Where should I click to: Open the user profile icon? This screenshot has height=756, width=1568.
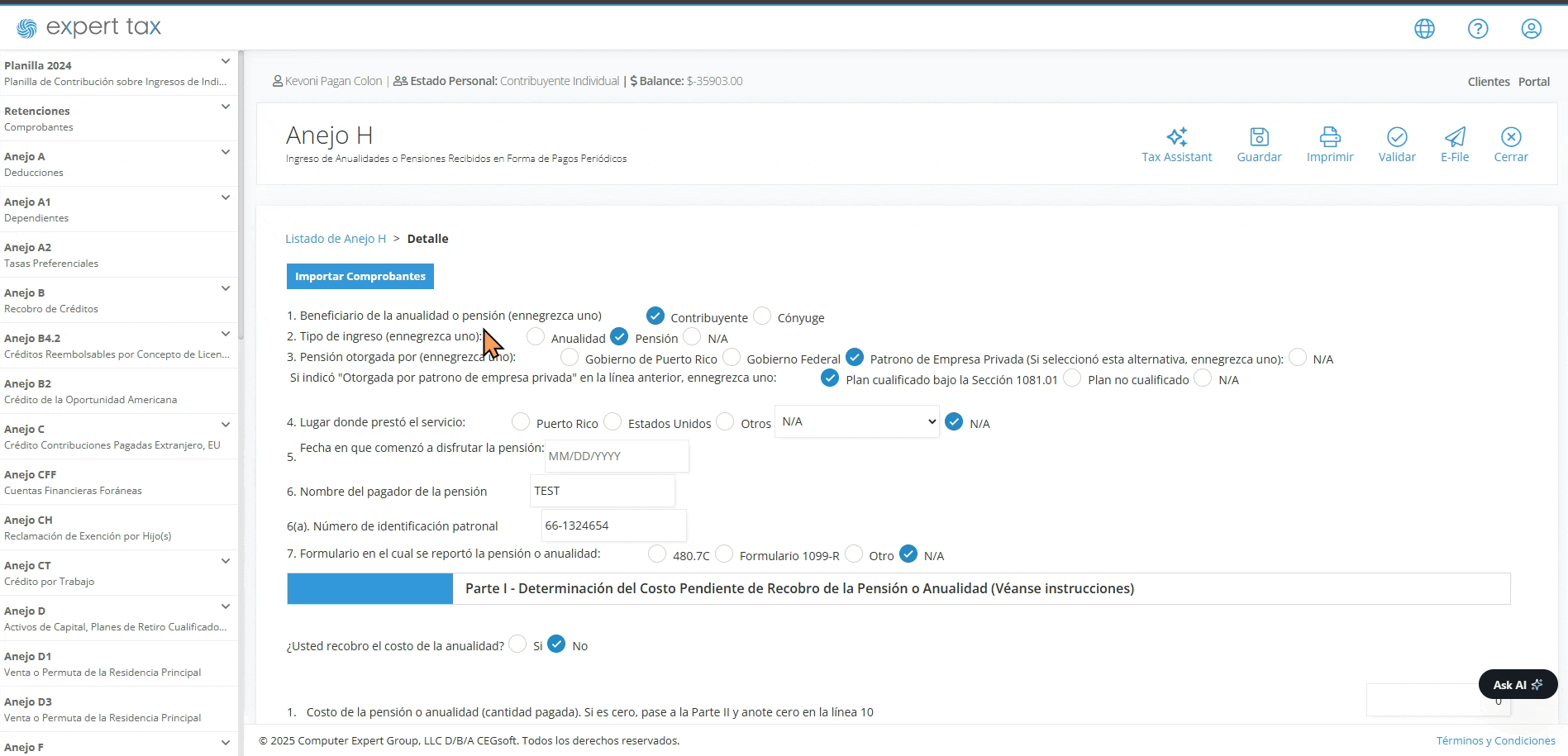click(x=1532, y=29)
